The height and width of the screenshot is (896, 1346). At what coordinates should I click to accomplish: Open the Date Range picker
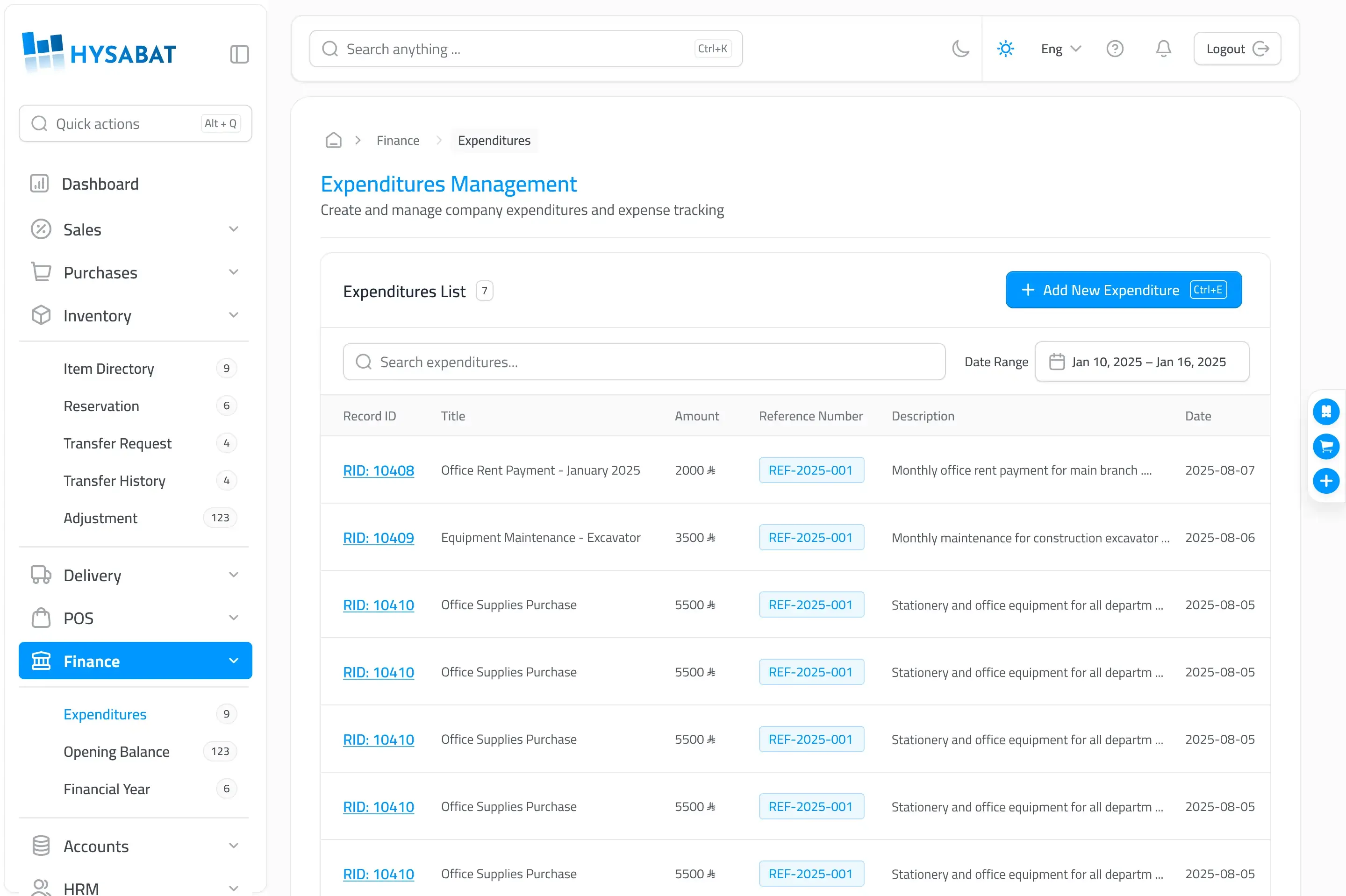tap(1142, 362)
